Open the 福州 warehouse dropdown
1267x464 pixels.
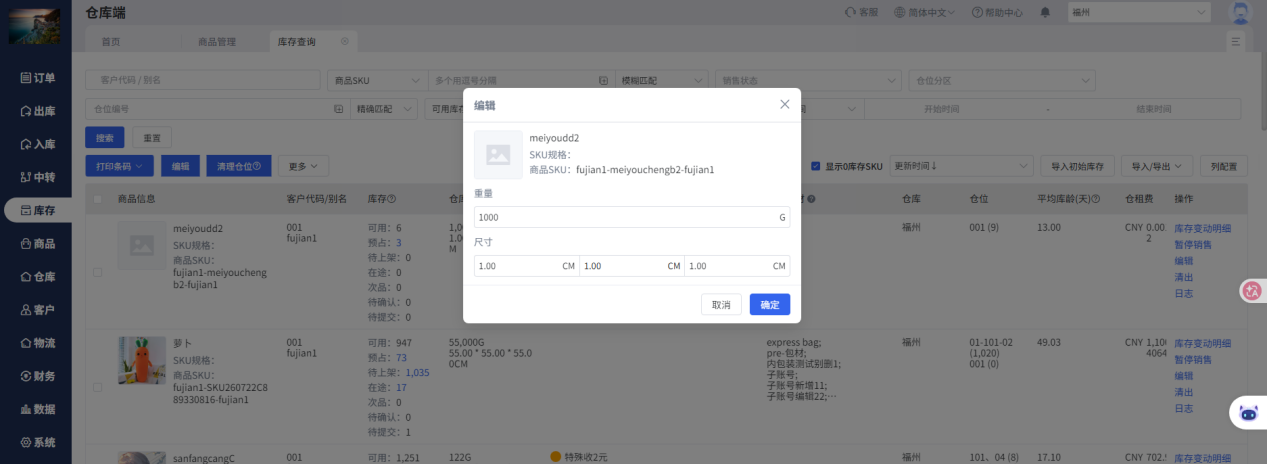(1139, 13)
